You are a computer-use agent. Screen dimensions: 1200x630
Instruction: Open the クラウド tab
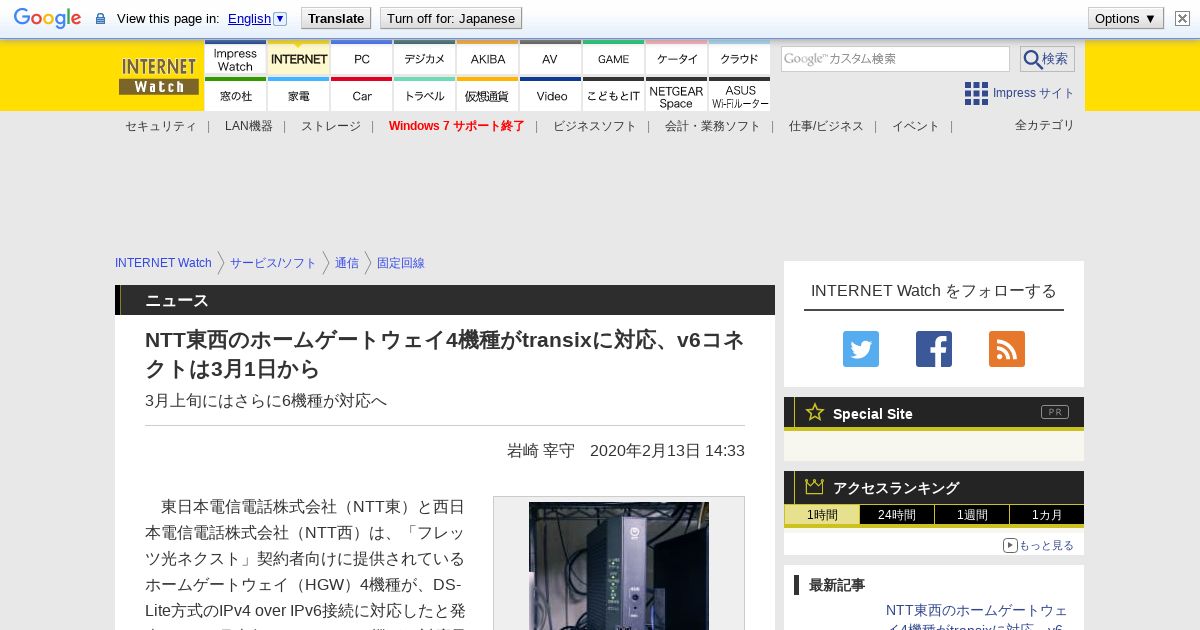tap(739, 59)
